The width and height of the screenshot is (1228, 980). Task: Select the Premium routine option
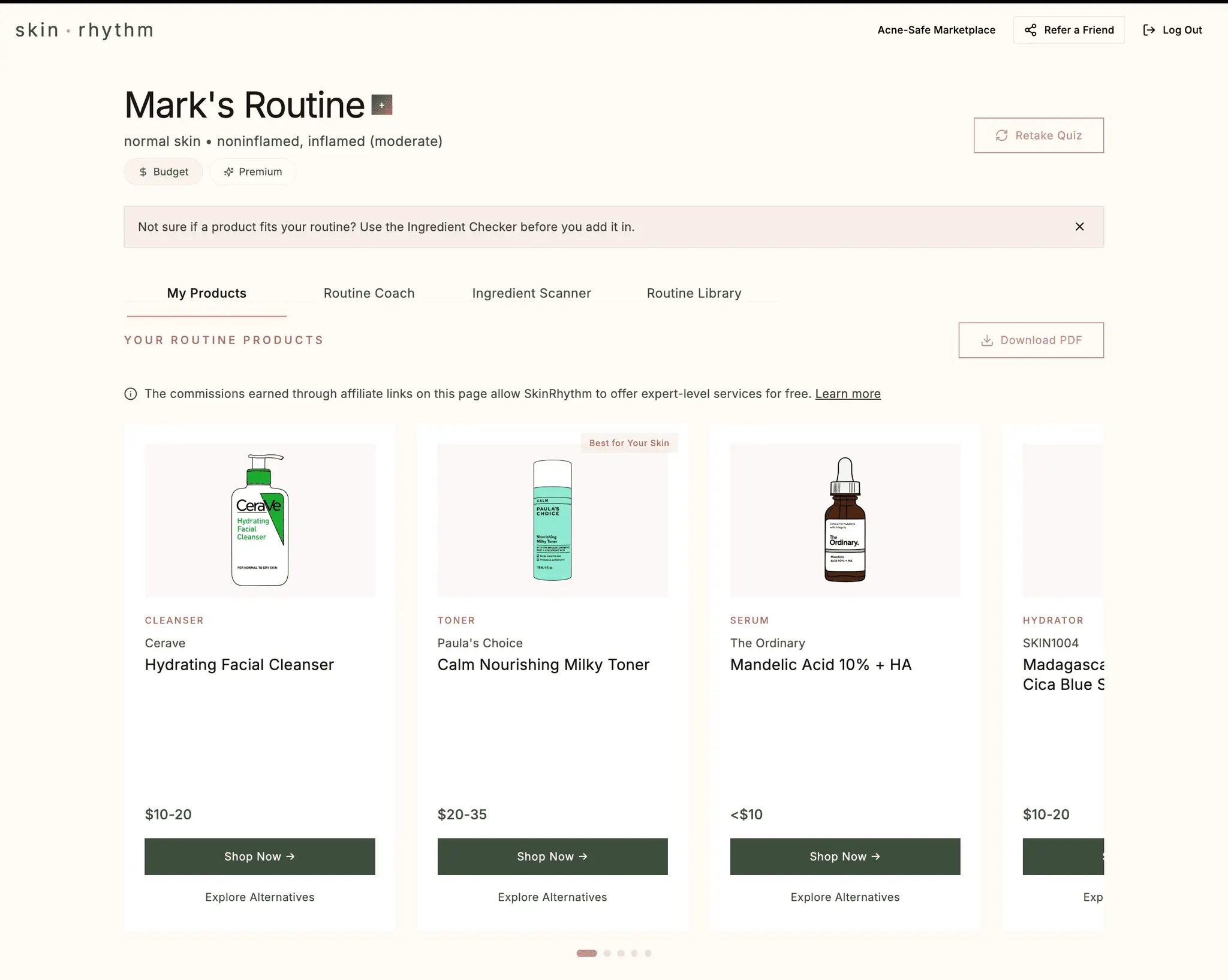[x=252, y=172]
